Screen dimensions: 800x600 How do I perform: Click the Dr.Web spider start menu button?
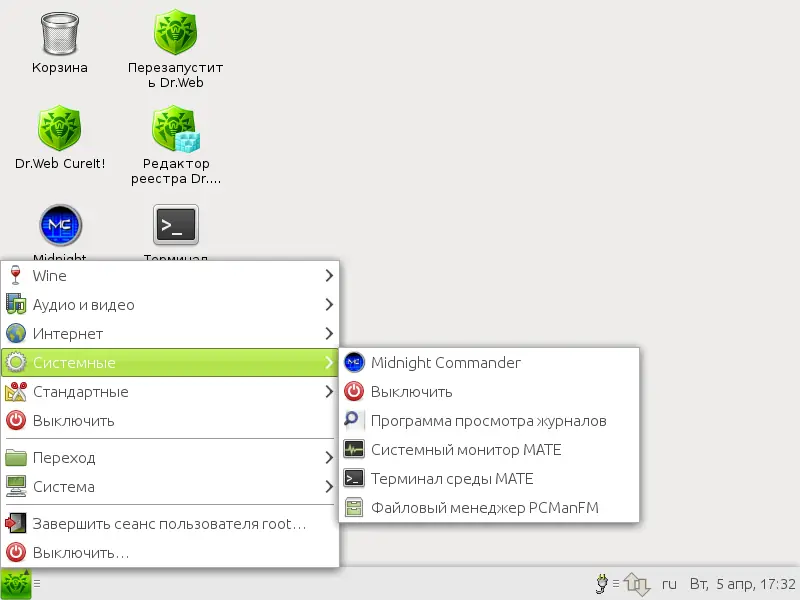click(16, 584)
